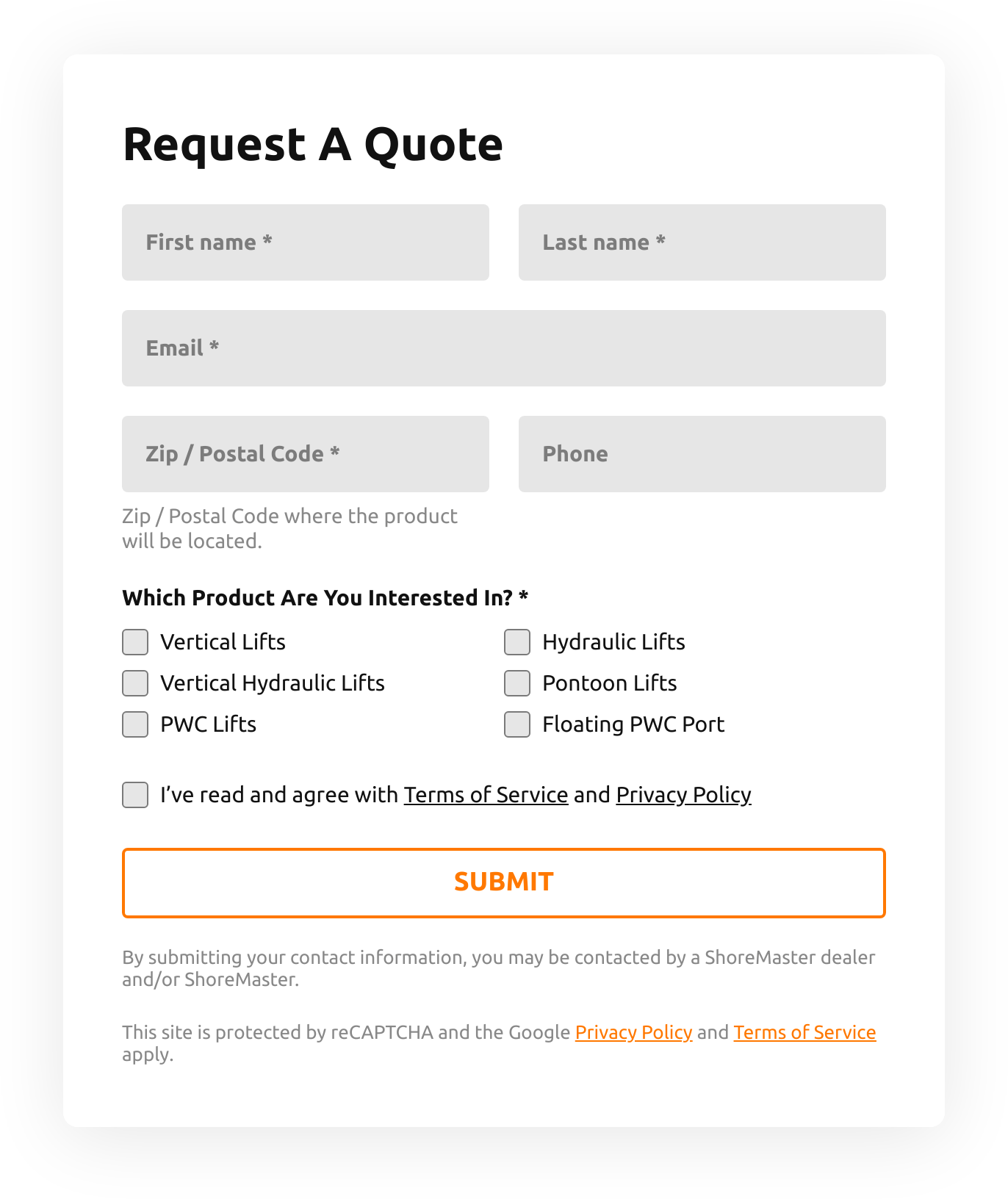Focus the First name input field

[x=305, y=242]
